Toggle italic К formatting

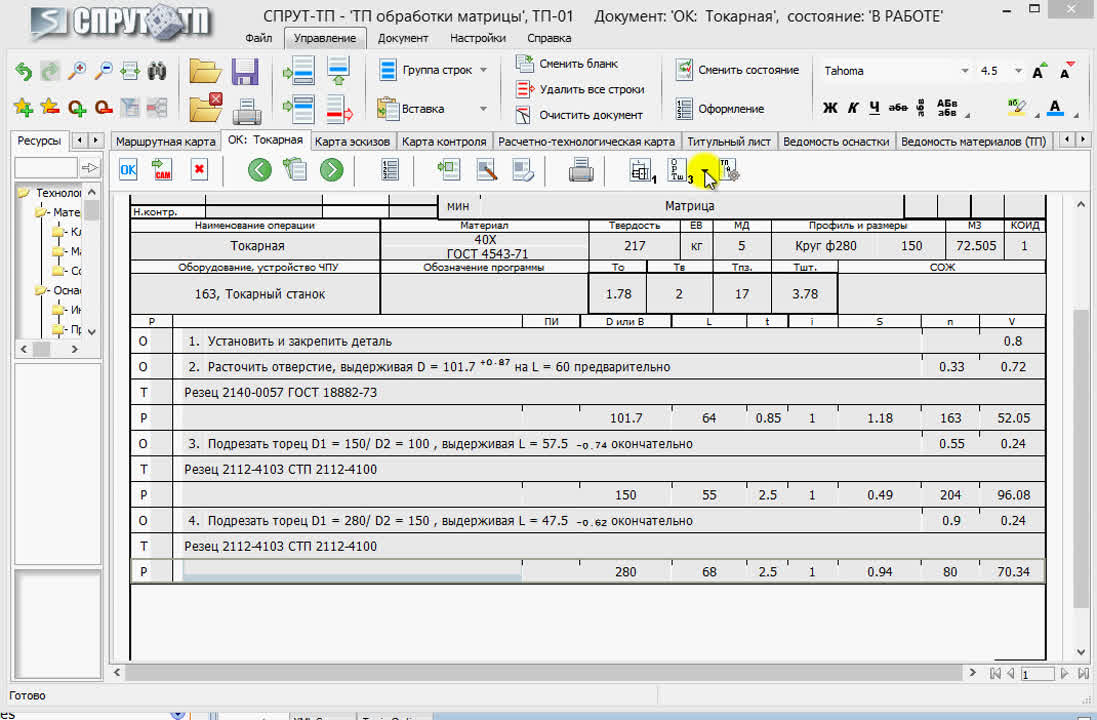(x=853, y=108)
